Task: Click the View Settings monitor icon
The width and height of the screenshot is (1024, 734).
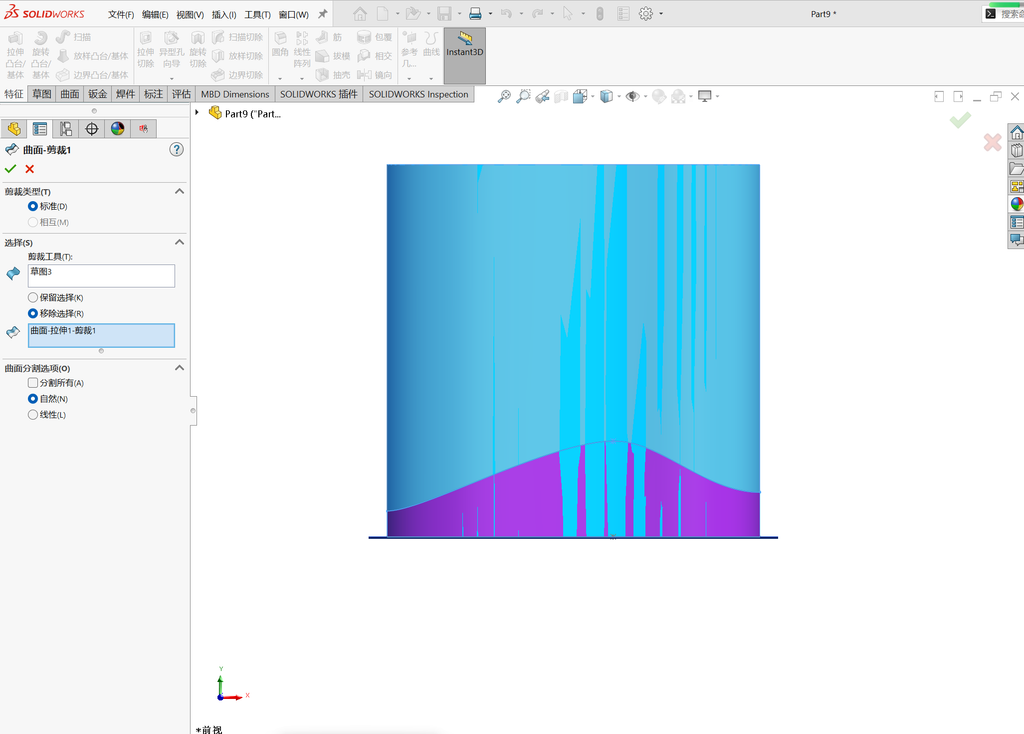Action: [x=704, y=97]
